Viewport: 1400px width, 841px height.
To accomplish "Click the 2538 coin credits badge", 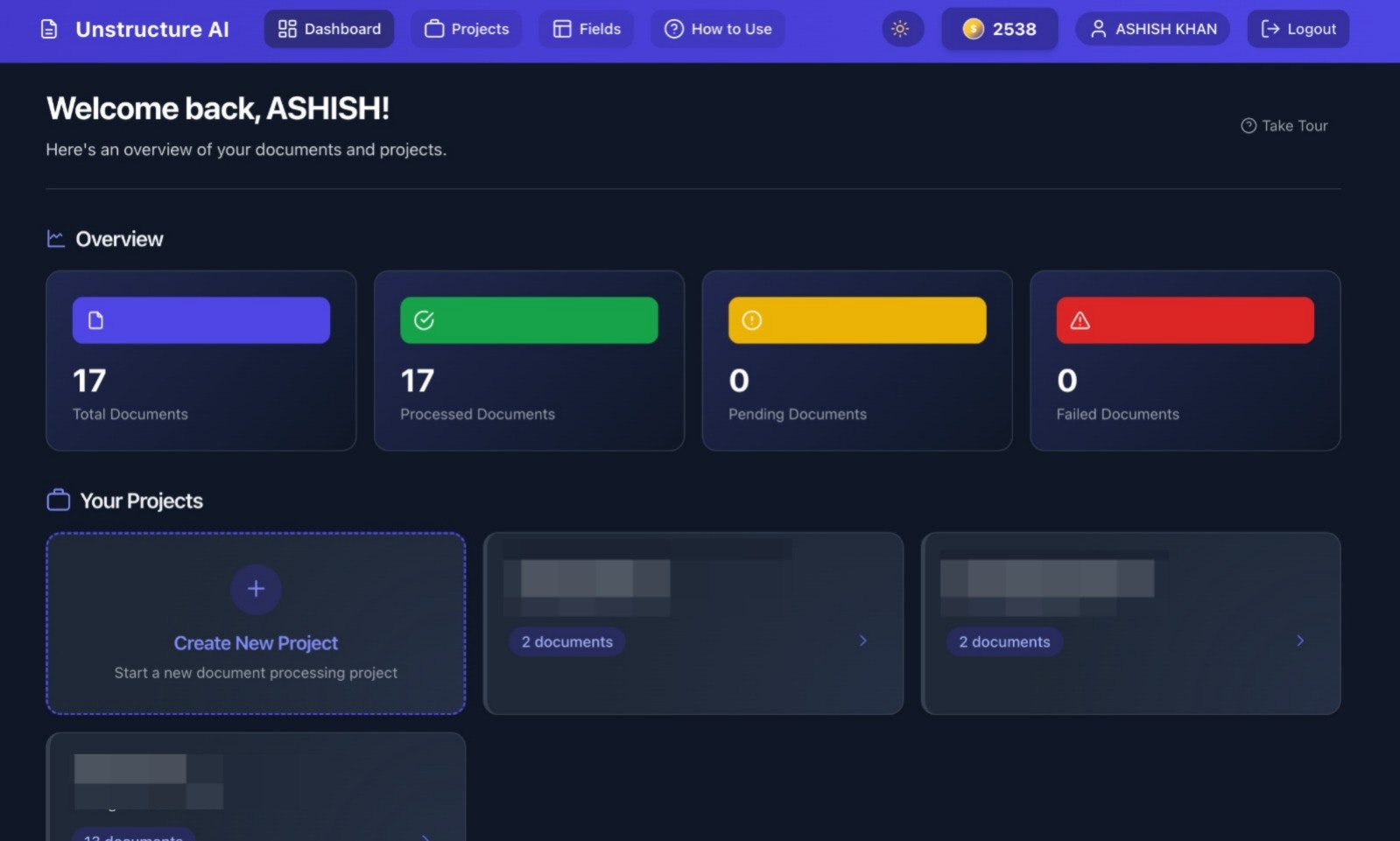I will 1000,29.
